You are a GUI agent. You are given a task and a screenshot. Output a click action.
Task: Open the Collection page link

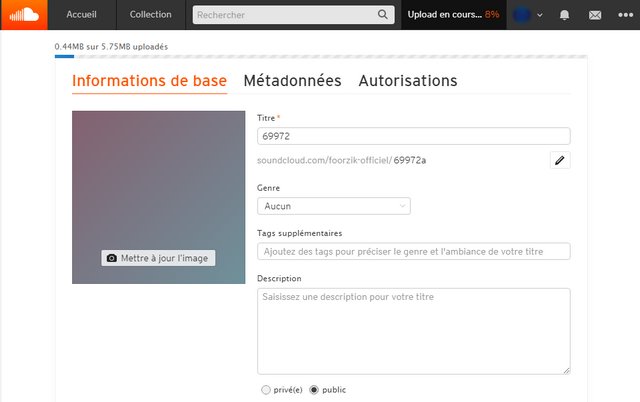150,15
